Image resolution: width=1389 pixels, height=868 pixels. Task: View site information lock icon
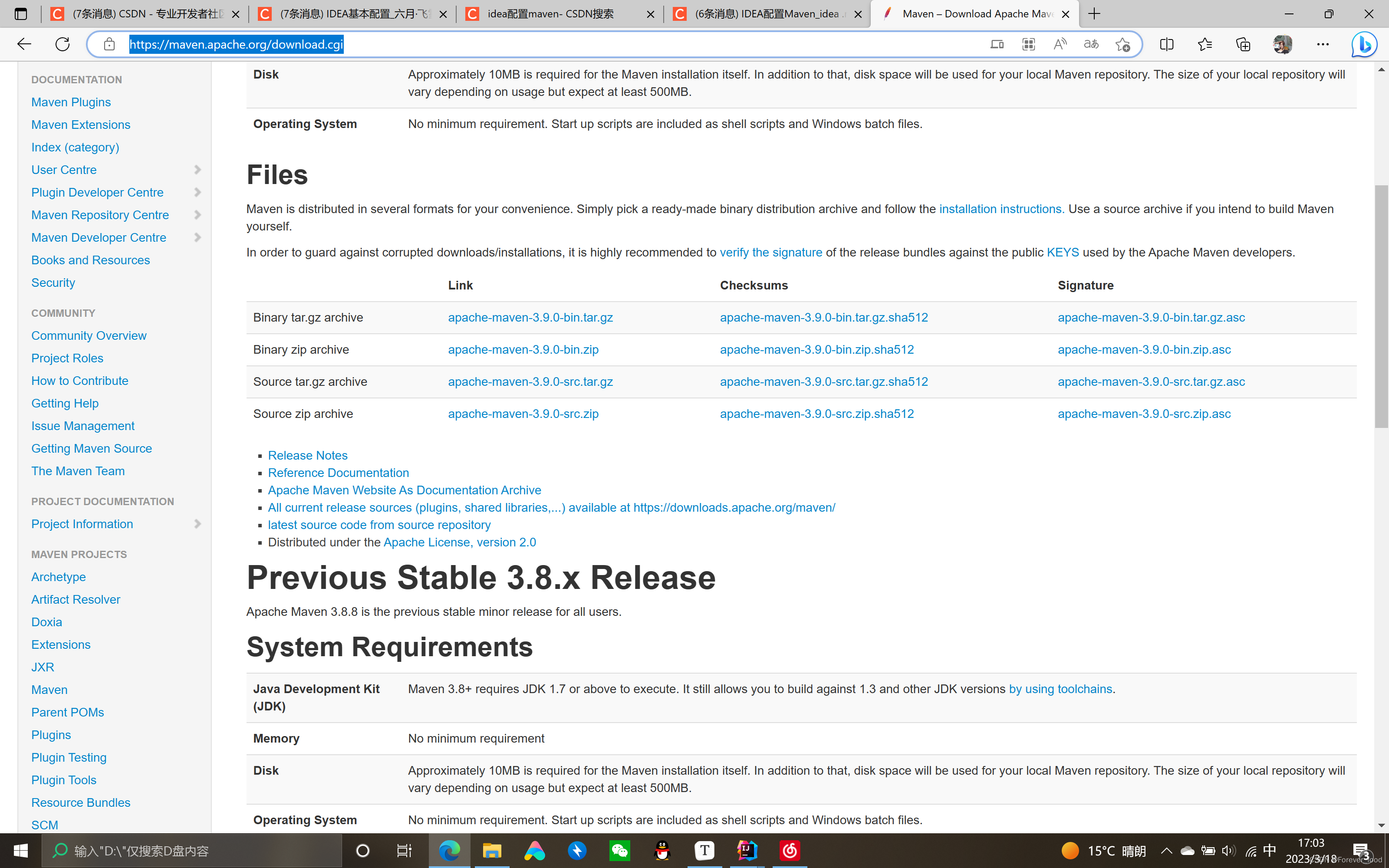[109, 44]
